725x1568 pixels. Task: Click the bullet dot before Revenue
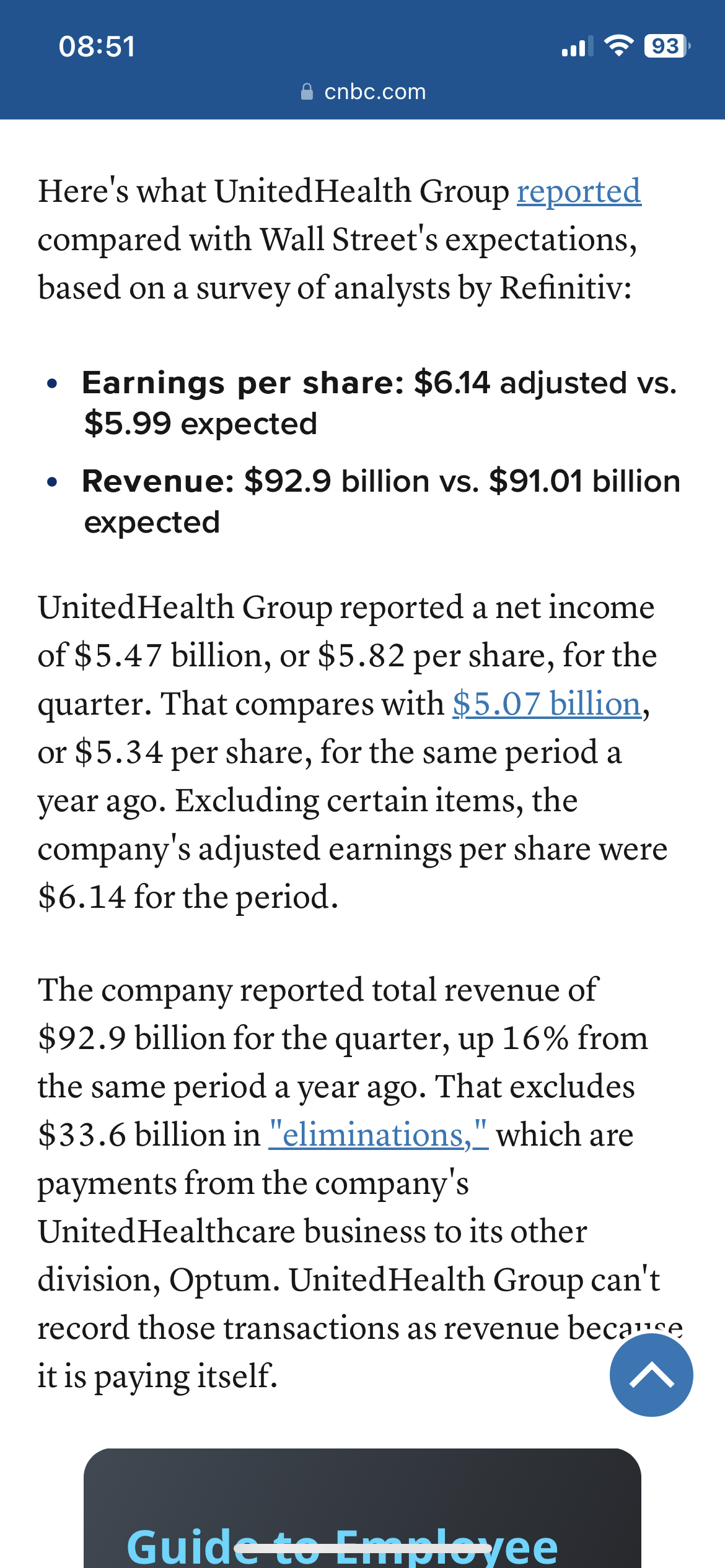pyautogui.click(x=53, y=482)
